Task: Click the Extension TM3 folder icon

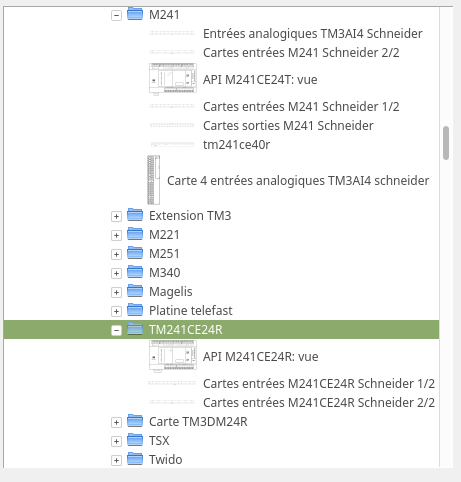Action: pos(135,215)
